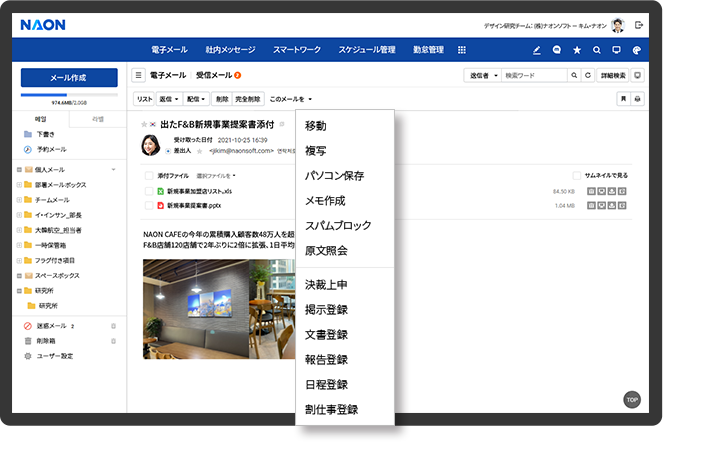Click the print icon above the mail

[637, 99]
